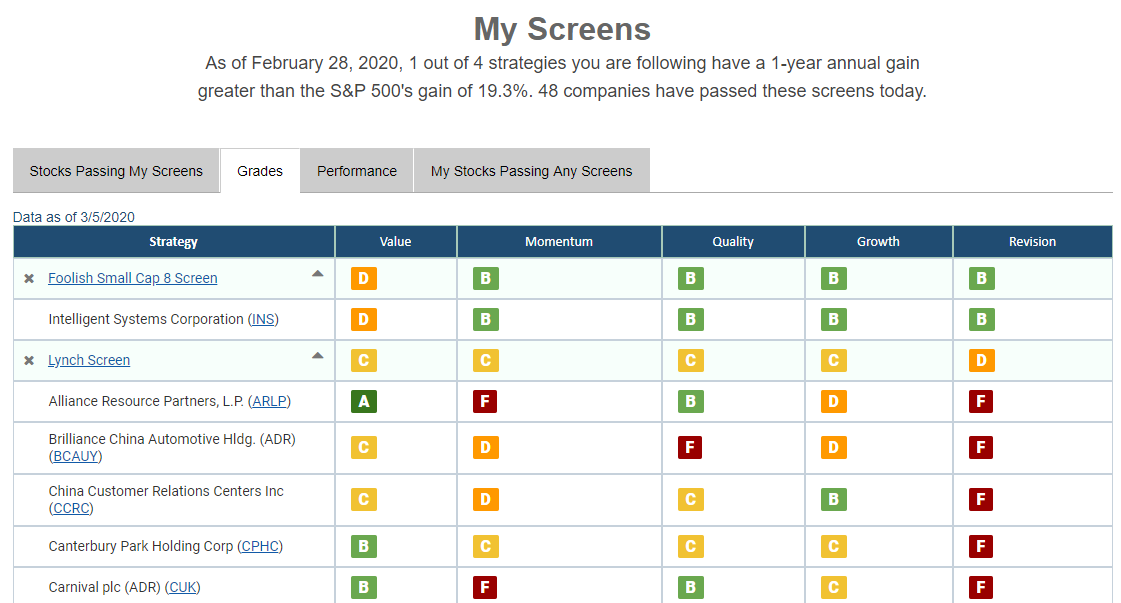Switch to the Performance tab
Image resolution: width=1121 pixels, height=603 pixels.
(357, 171)
